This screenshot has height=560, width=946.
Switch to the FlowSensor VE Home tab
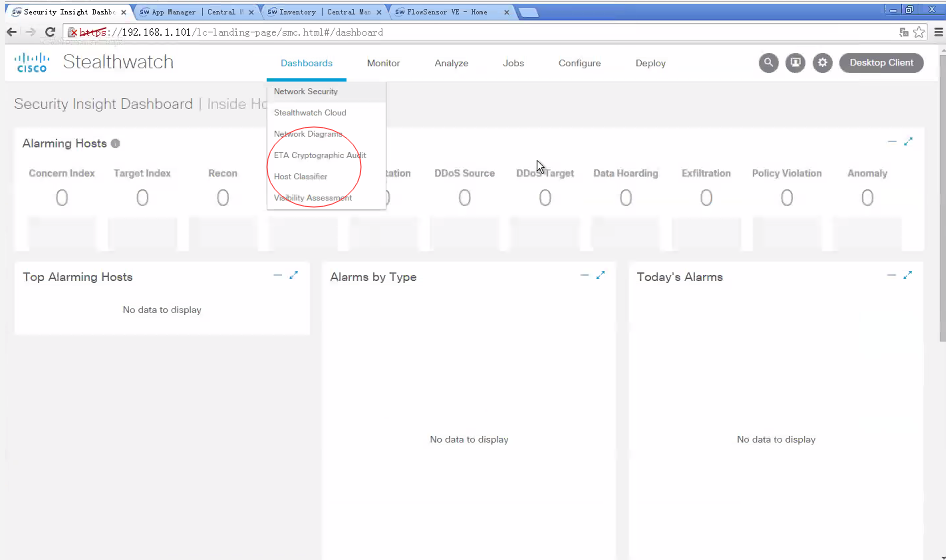451,12
